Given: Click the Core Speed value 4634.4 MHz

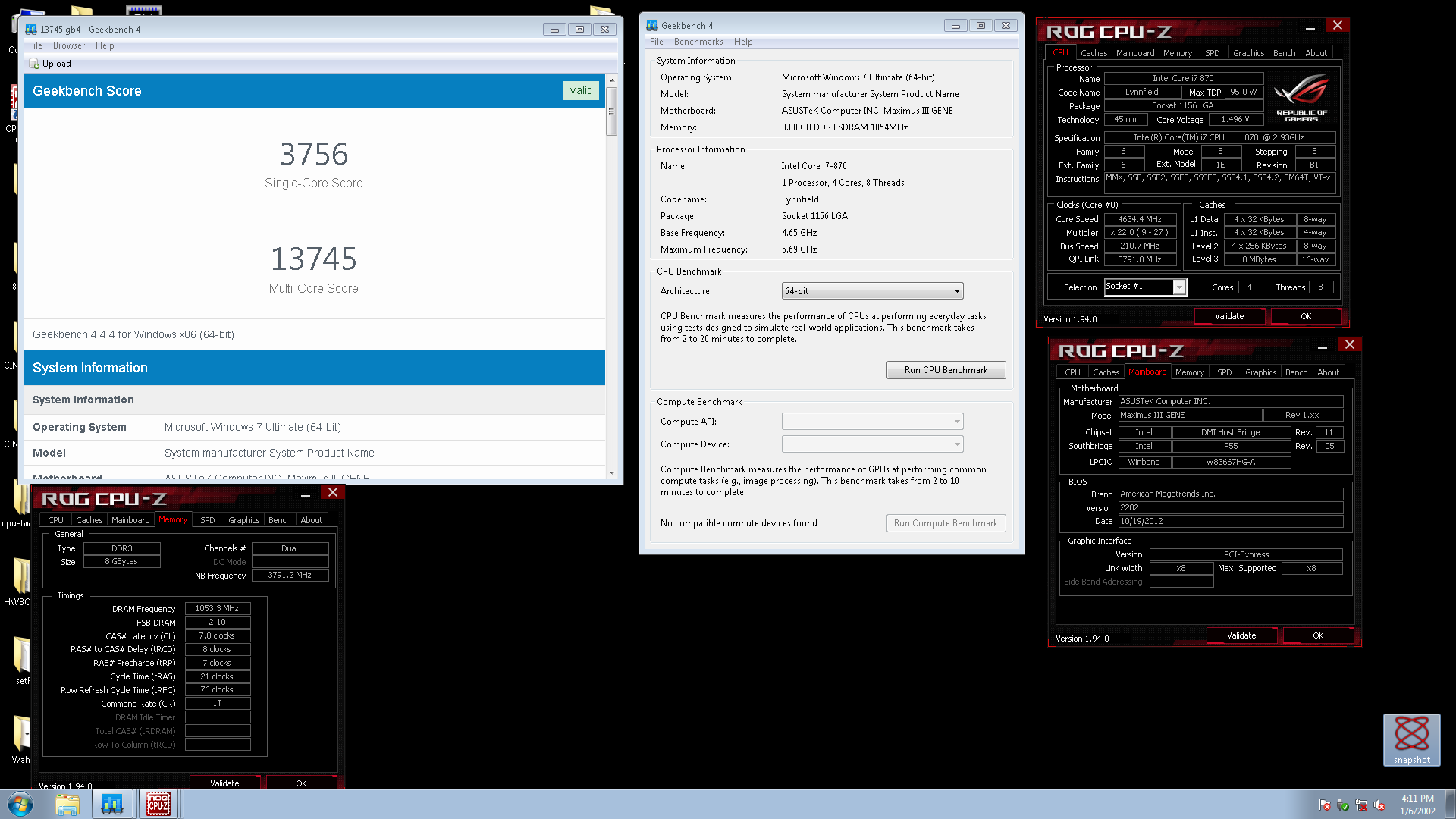Looking at the screenshot, I should pyautogui.click(x=1140, y=219).
